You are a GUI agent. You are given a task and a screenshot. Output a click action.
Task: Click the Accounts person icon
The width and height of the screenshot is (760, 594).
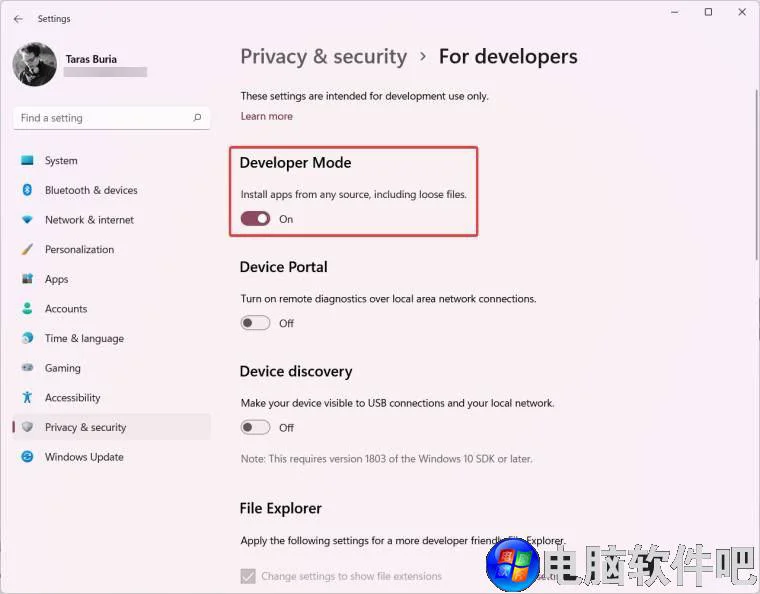point(27,309)
